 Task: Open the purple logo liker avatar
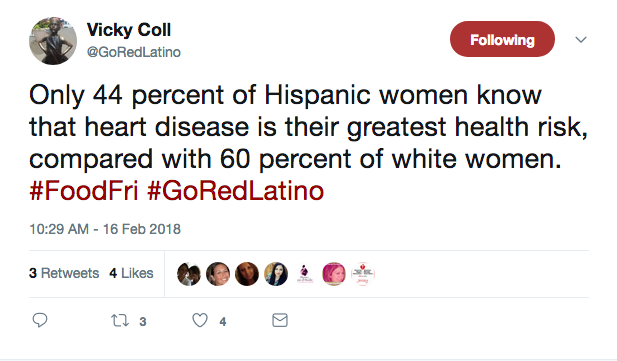click(x=305, y=274)
